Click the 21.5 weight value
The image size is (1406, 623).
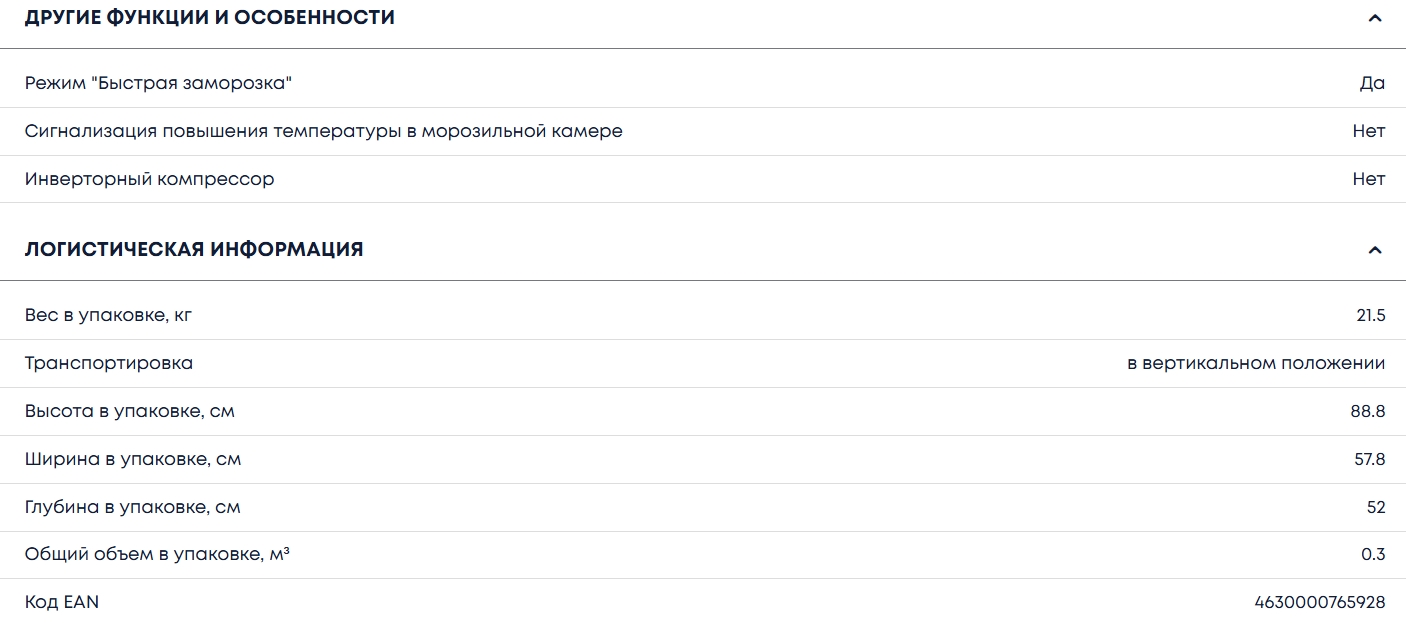(x=1370, y=315)
